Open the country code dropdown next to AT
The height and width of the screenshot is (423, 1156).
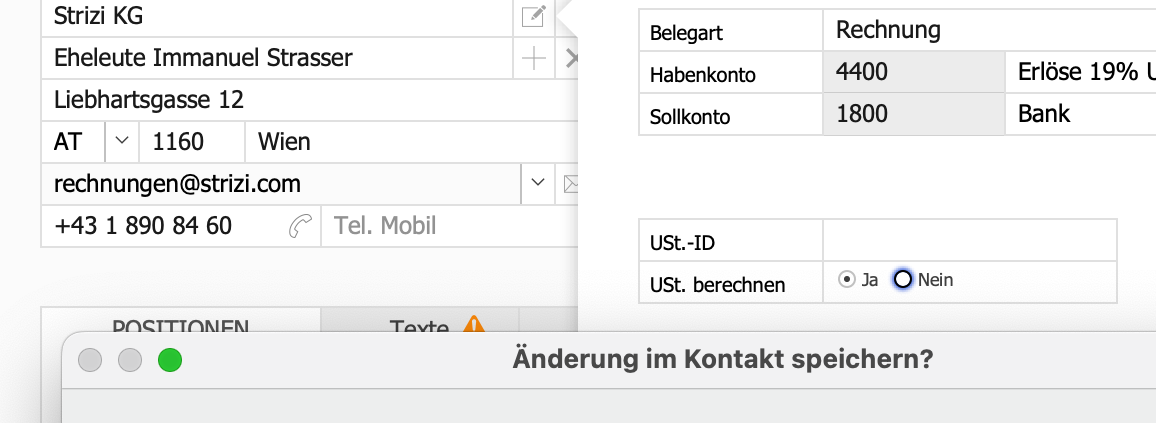click(122, 142)
